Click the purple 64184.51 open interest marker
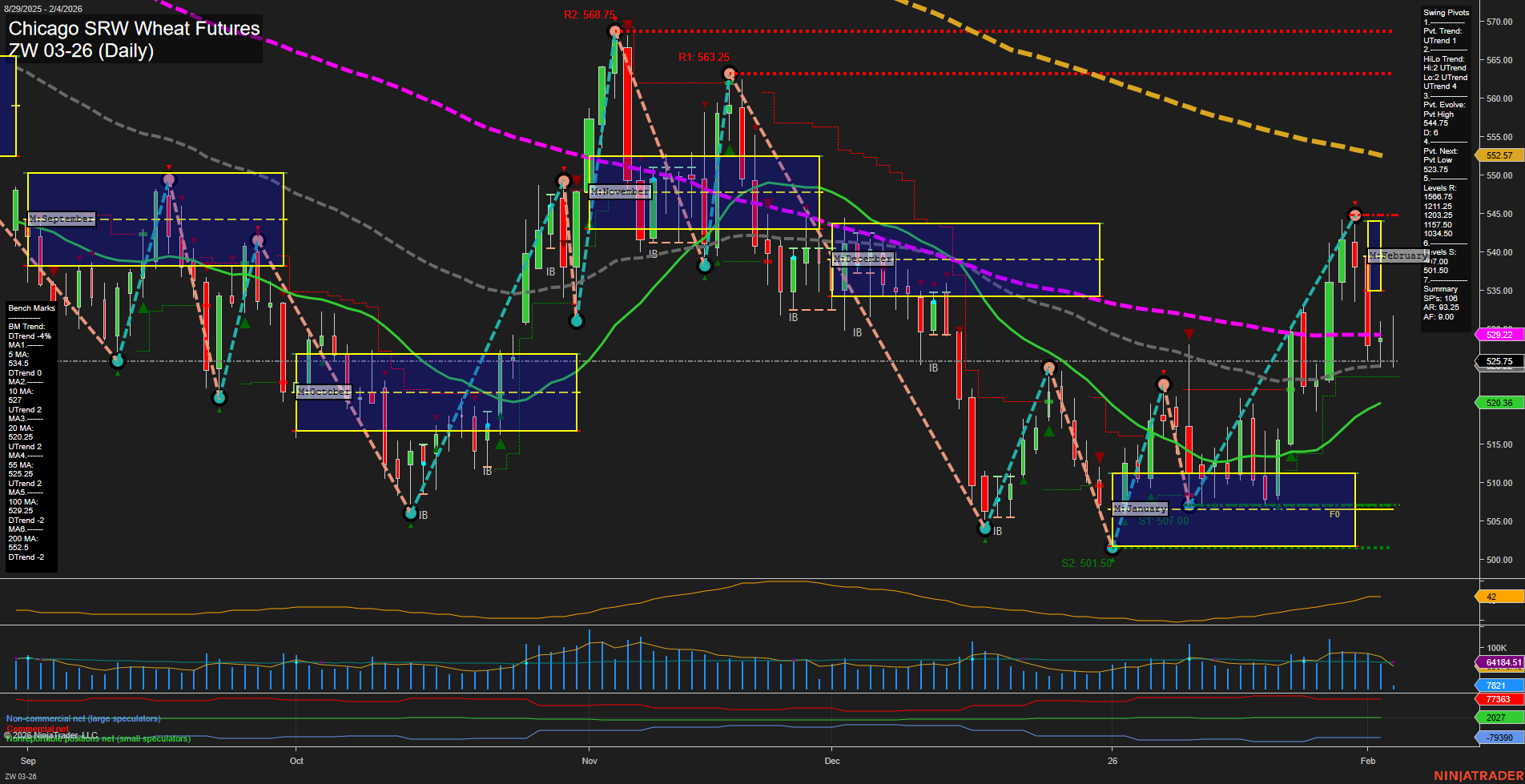Screen dimensions: 1525x784 coord(1500,663)
